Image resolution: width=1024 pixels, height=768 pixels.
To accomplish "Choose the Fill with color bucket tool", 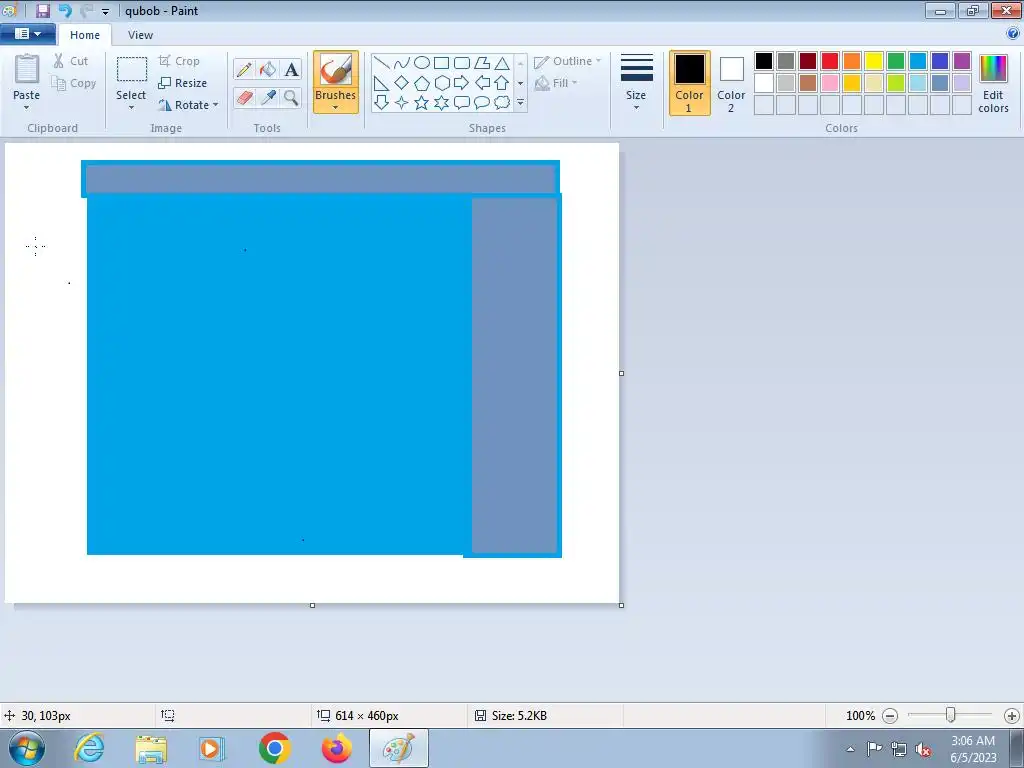I will coord(268,69).
